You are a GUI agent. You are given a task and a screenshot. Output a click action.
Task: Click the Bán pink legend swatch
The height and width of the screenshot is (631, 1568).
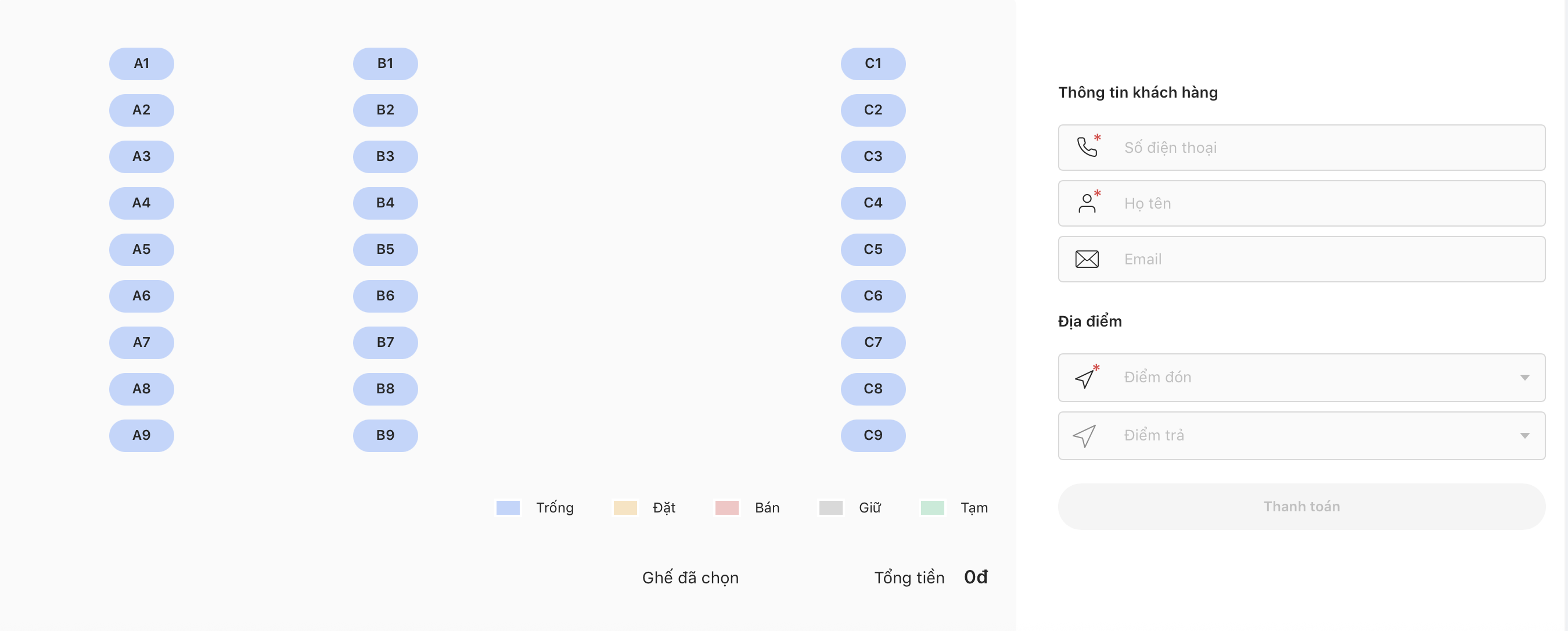pos(727,508)
